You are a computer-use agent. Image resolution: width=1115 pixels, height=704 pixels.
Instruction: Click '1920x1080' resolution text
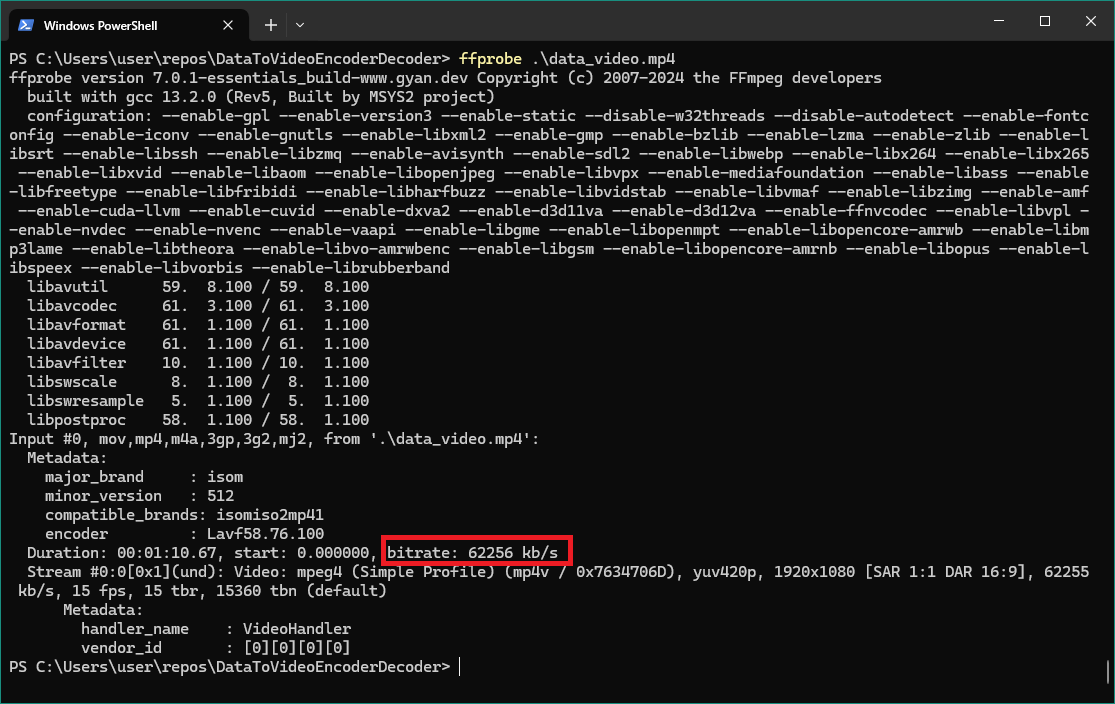tap(814, 572)
